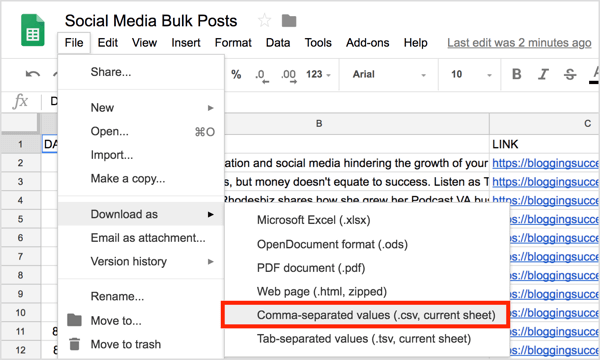The width and height of the screenshot is (600, 360).
Task: Open the File menu
Action: point(74,42)
